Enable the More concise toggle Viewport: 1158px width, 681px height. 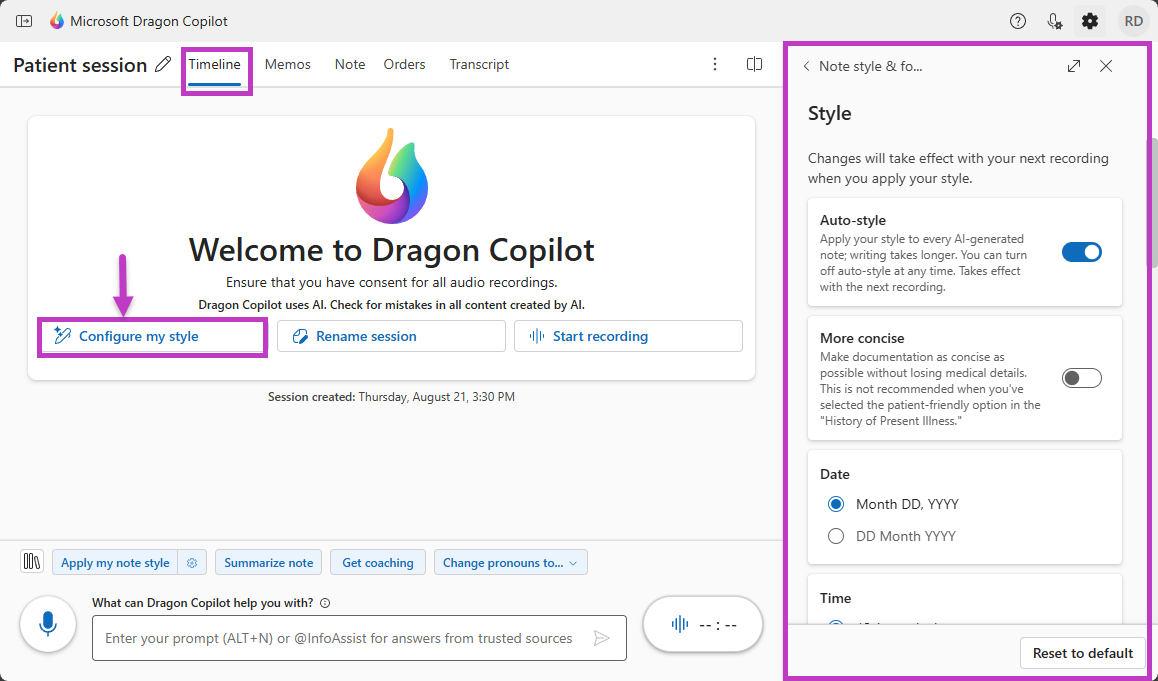pos(1081,377)
